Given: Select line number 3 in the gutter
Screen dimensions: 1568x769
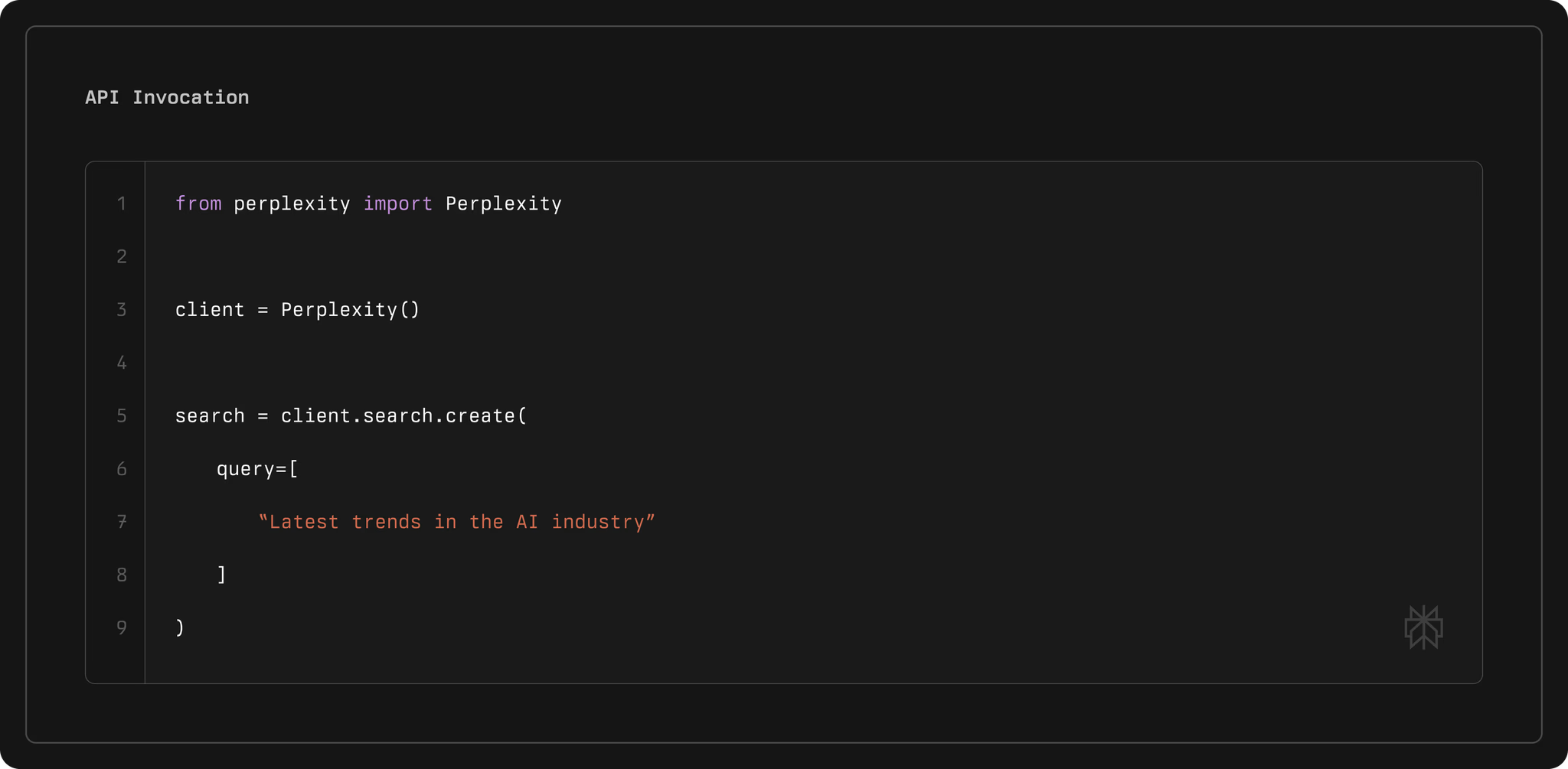Looking at the screenshot, I should 122,310.
